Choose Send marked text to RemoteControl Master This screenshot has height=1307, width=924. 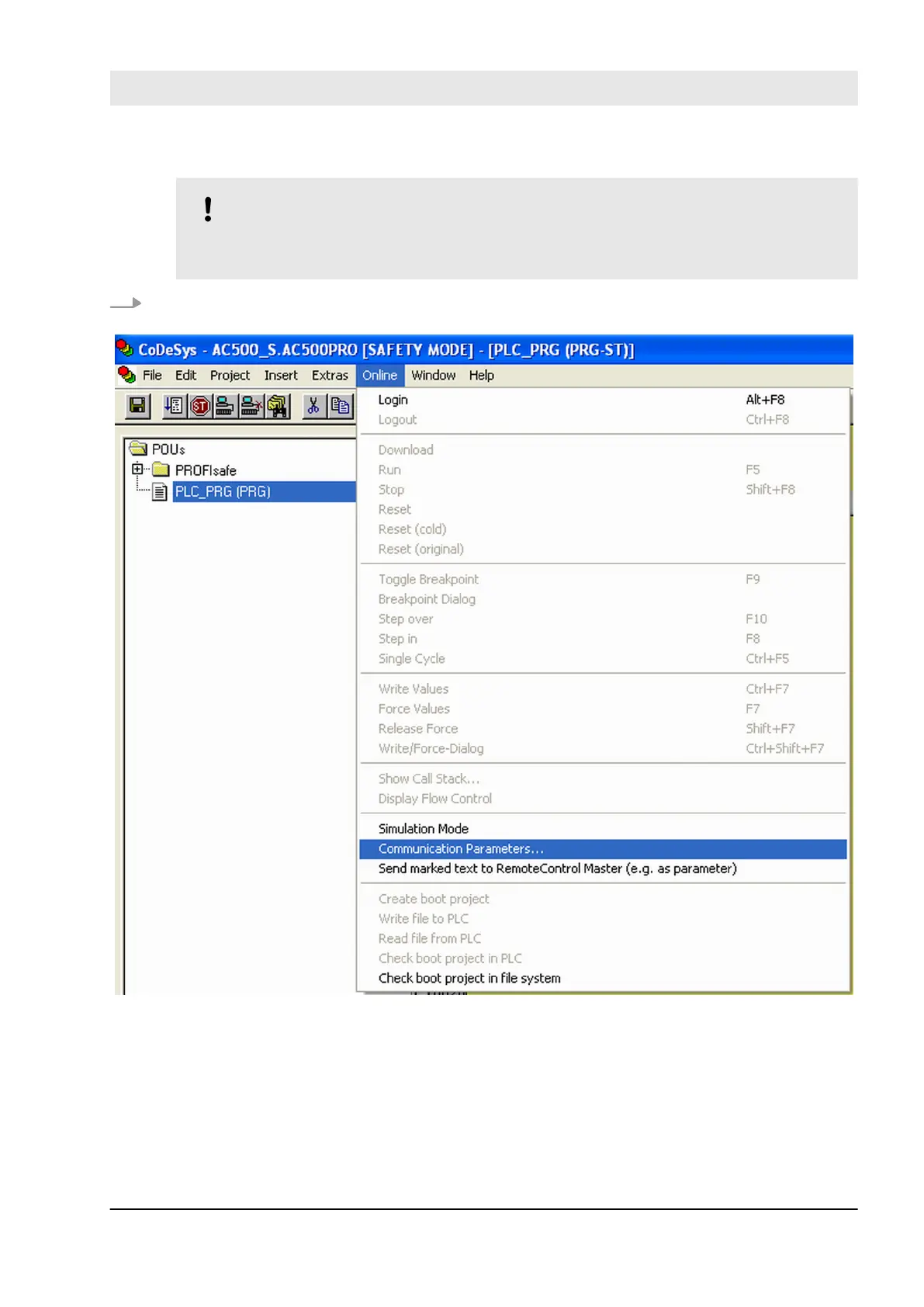[603, 868]
